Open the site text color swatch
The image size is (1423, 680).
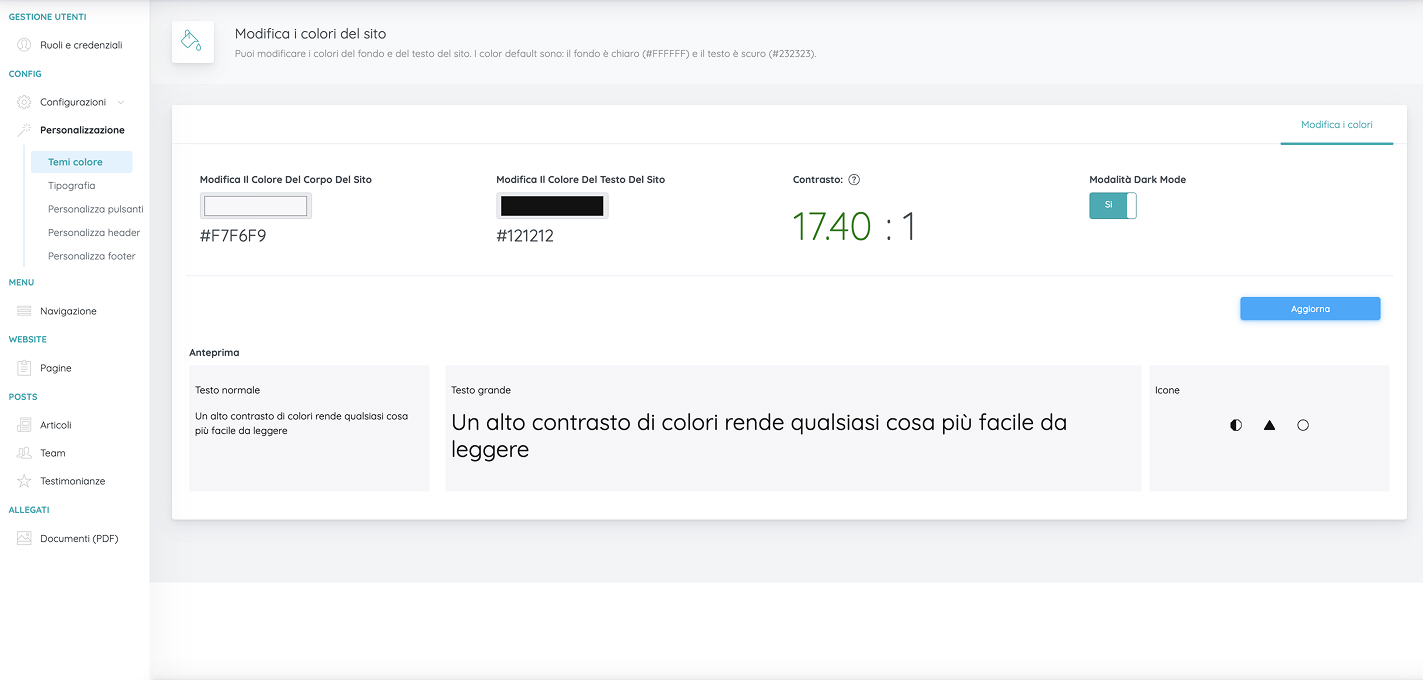coord(552,206)
